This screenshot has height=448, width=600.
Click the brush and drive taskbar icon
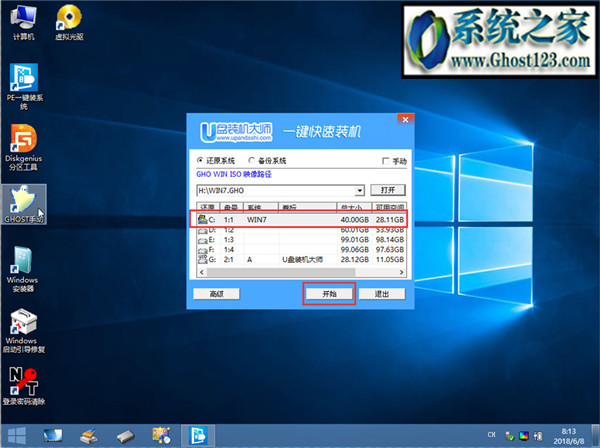89,435
